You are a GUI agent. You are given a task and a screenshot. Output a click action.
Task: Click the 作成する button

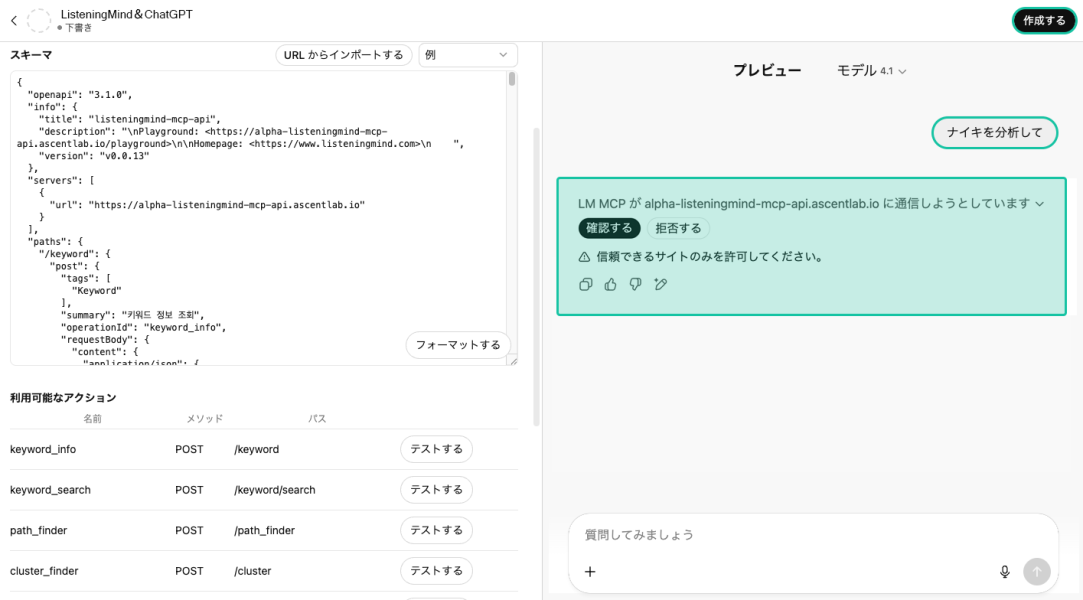tap(1044, 21)
